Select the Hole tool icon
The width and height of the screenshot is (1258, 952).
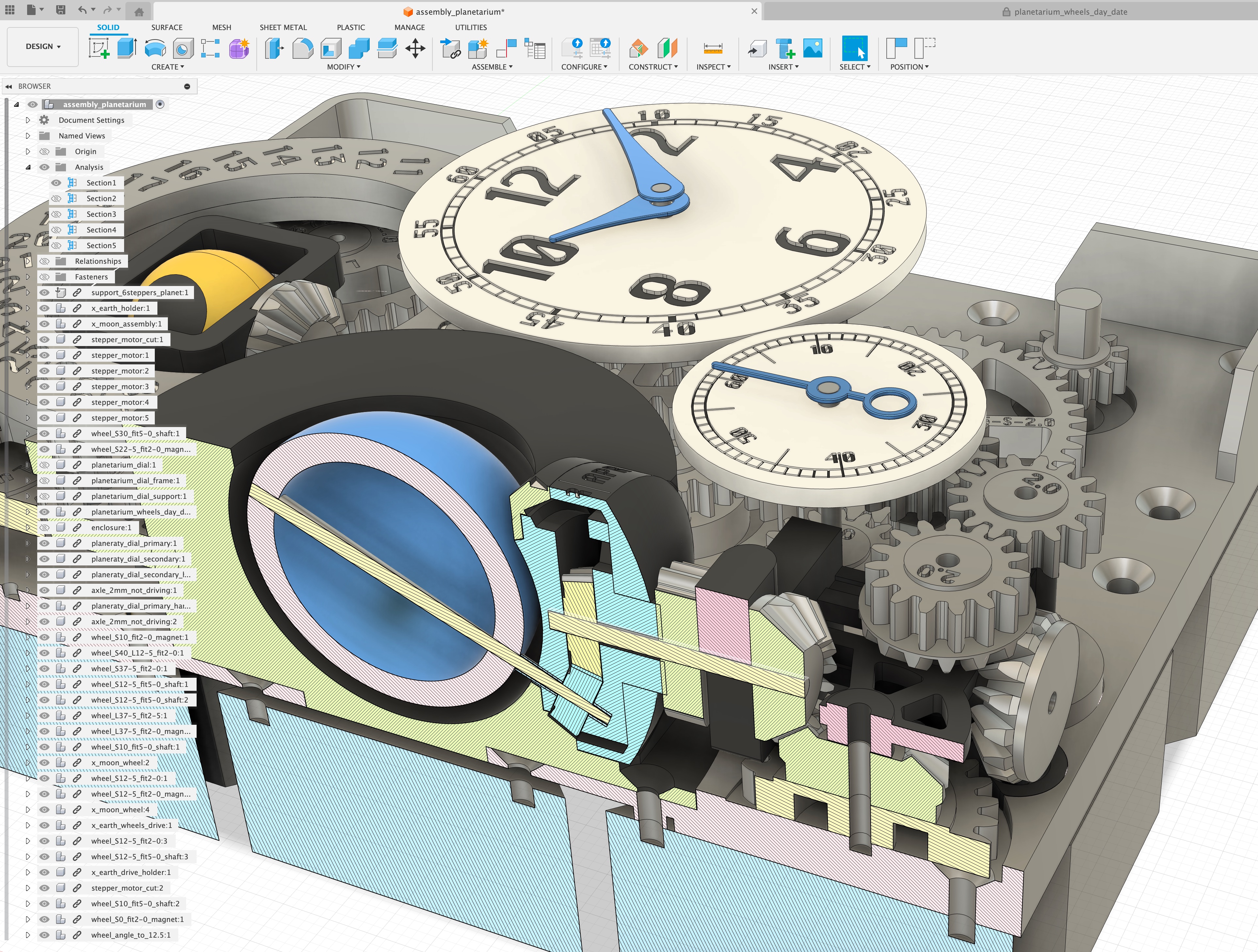[183, 49]
